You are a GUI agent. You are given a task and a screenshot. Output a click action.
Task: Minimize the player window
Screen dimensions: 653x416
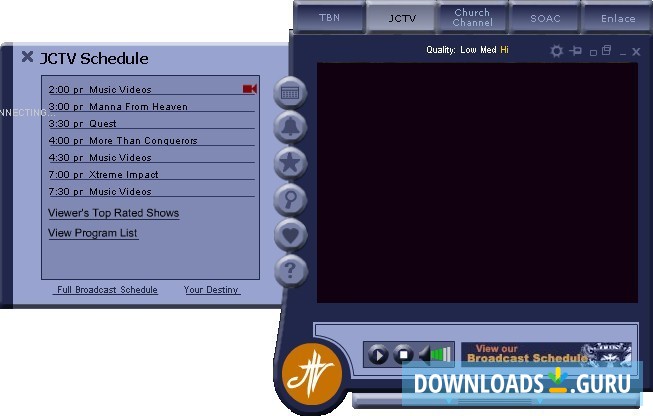tap(623, 54)
